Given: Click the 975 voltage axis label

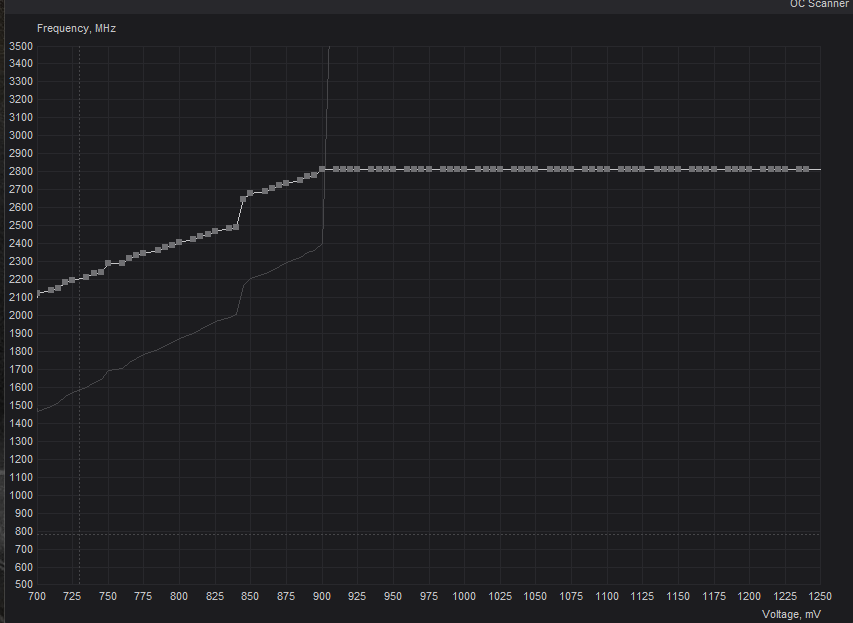Looking at the screenshot, I should click(429, 596).
